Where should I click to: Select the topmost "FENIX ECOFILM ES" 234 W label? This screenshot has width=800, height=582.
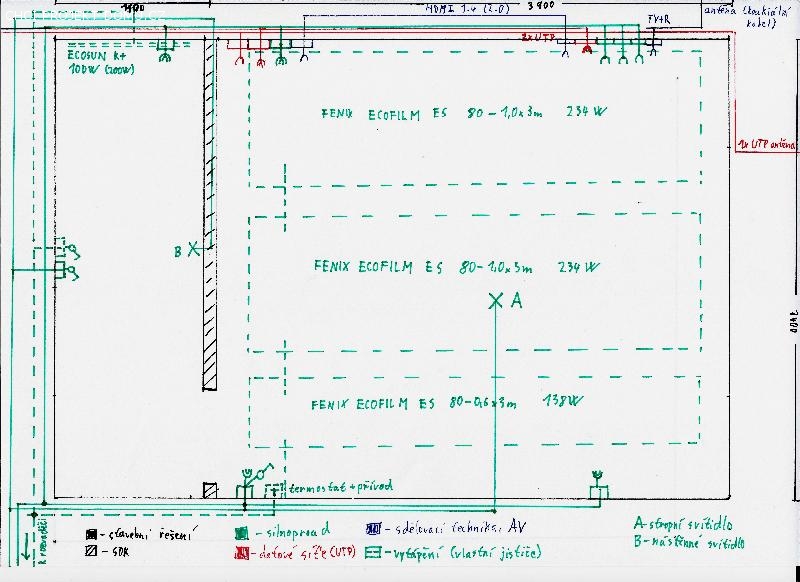[464, 113]
